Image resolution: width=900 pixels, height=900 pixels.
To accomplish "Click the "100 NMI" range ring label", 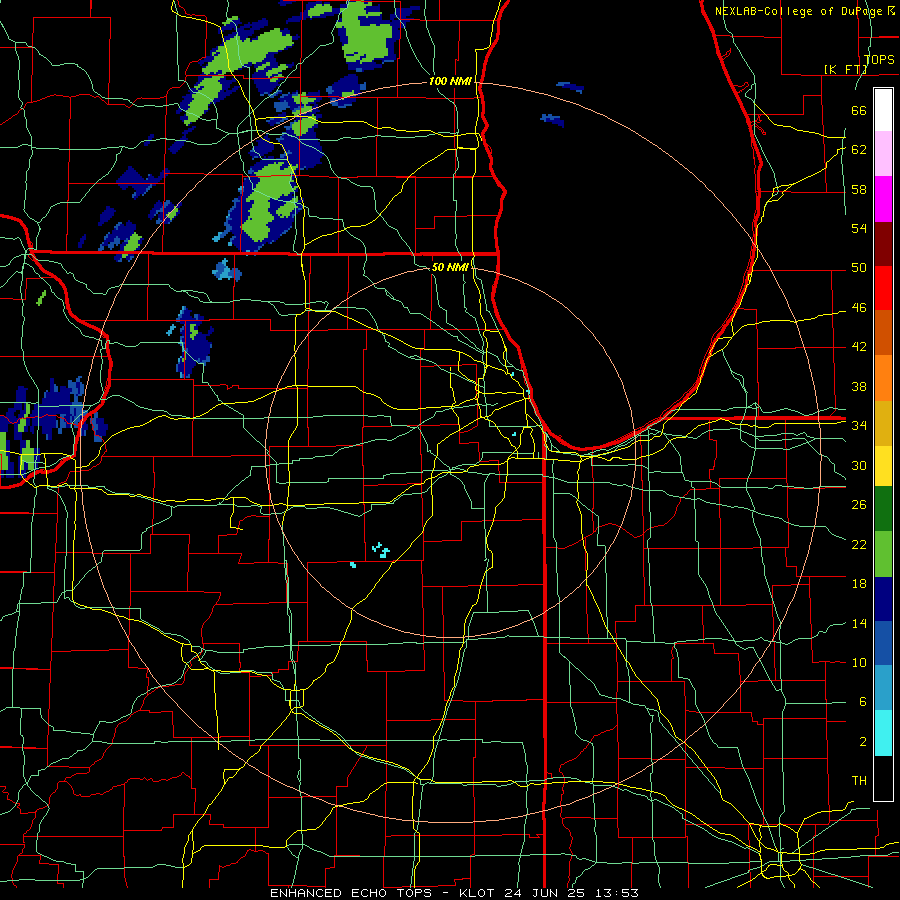I will tap(450, 82).
